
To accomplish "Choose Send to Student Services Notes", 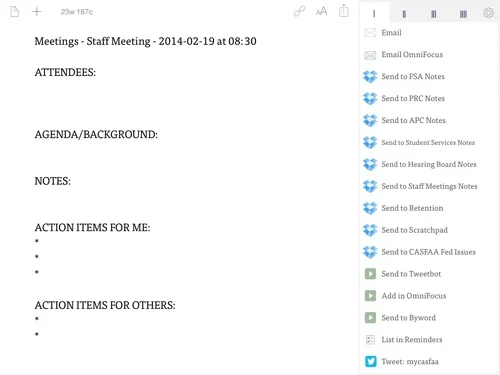I will [x=428, y=142].
